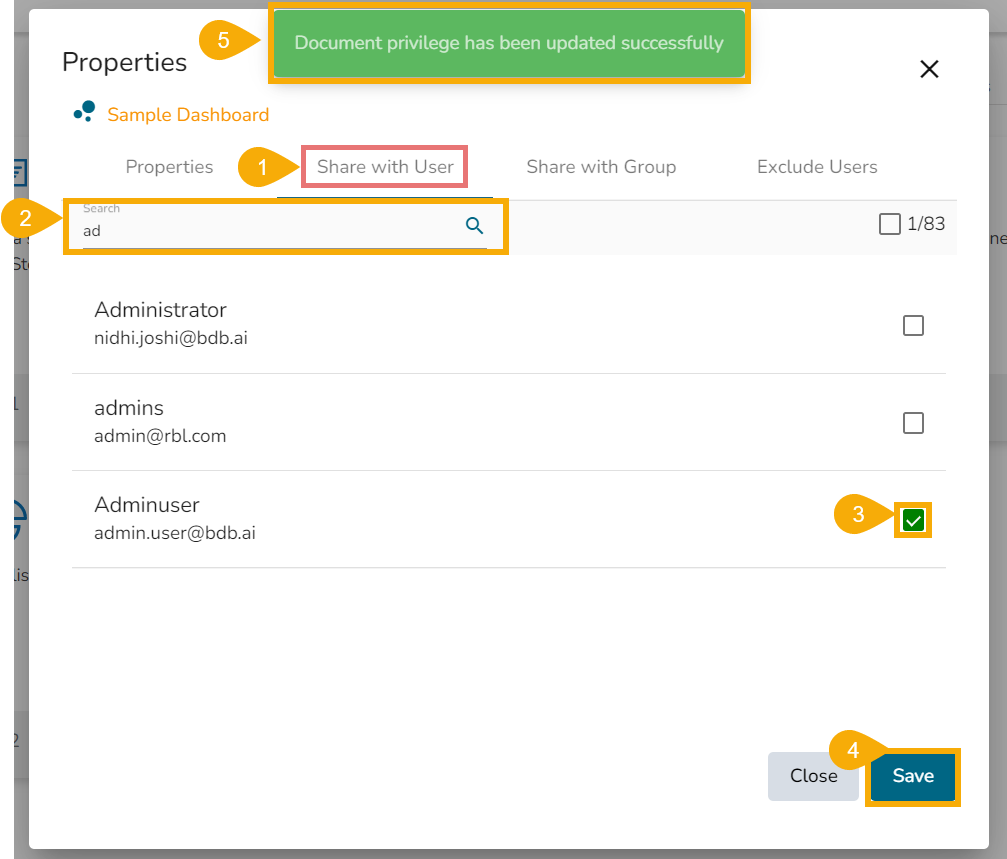This screenshot has height=859, width=1007.
Task: Close the Properties dialog with X icon
Action: 929,69
